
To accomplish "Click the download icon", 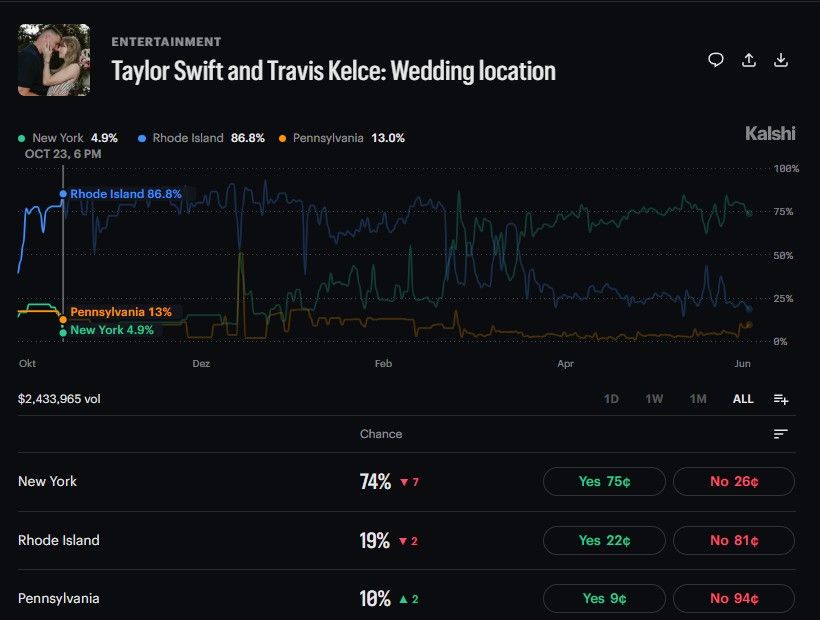I will coord(781,60).
